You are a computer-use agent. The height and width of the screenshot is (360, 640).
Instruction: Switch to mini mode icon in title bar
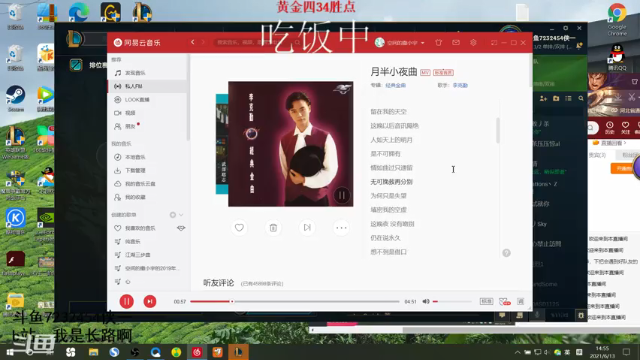tap(494, 42)
